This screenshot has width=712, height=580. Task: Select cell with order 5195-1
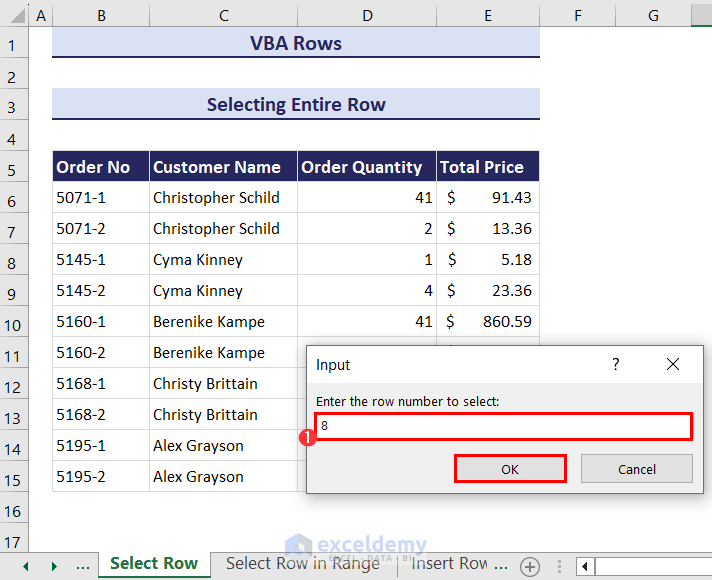coord(101,446)
